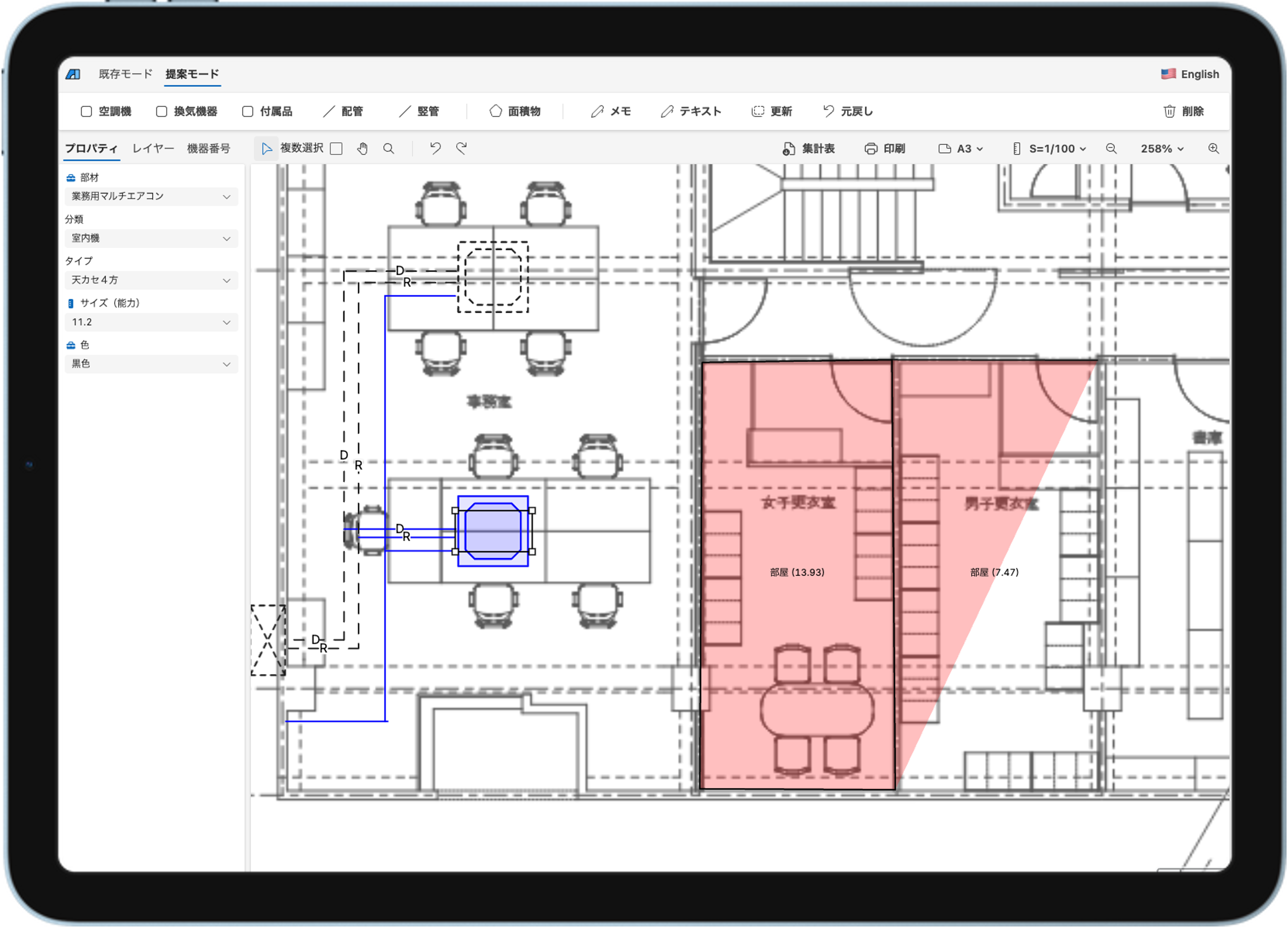Viewport: 1288px width, 928px height.
Task: Click the 集計表 button
Action: point(809,149)
